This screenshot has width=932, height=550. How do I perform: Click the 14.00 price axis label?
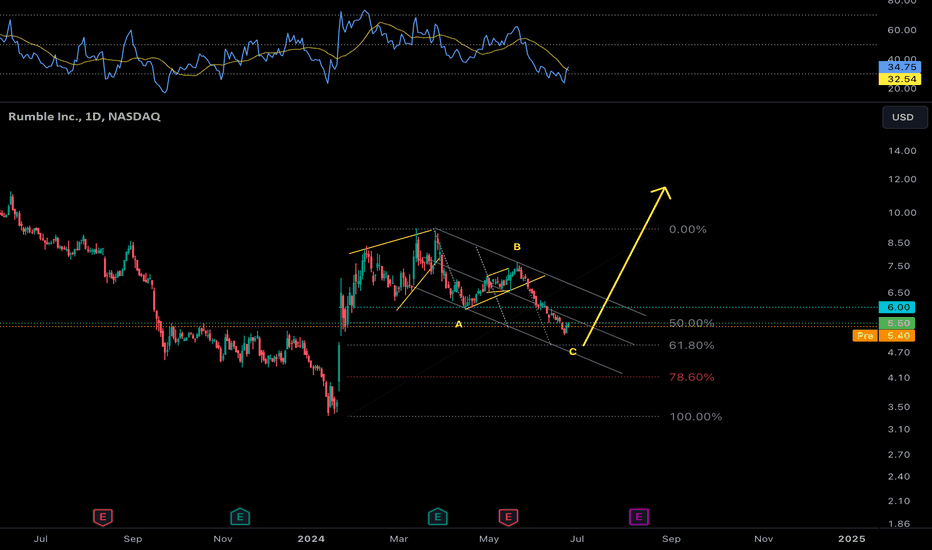tap(902, 151)
